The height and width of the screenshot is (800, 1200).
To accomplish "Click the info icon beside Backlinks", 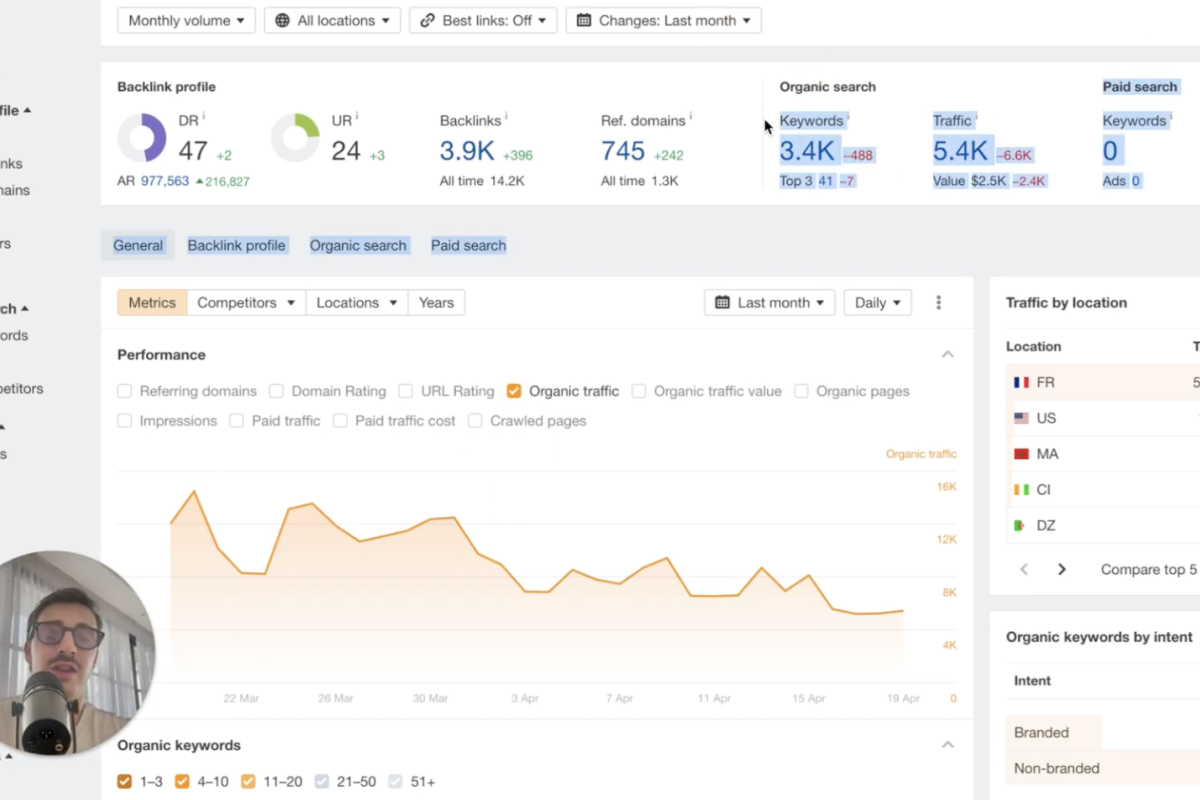I will [x=506, y=118].
